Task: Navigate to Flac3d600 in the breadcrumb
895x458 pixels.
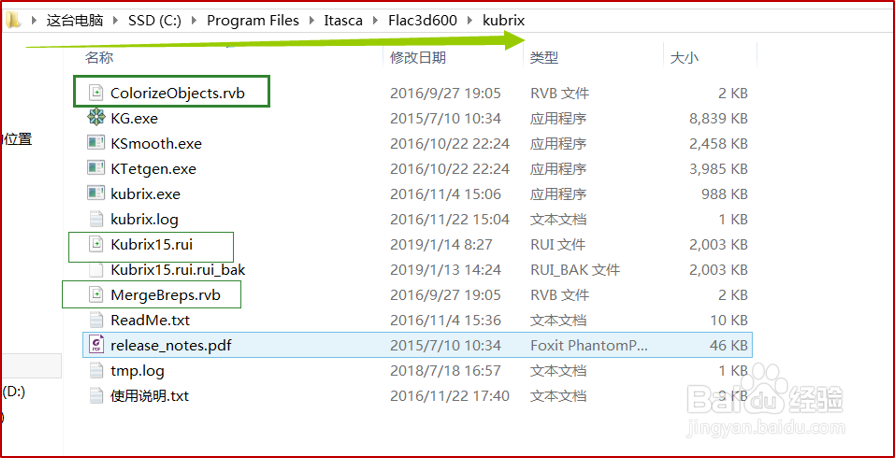Action: 423,21
